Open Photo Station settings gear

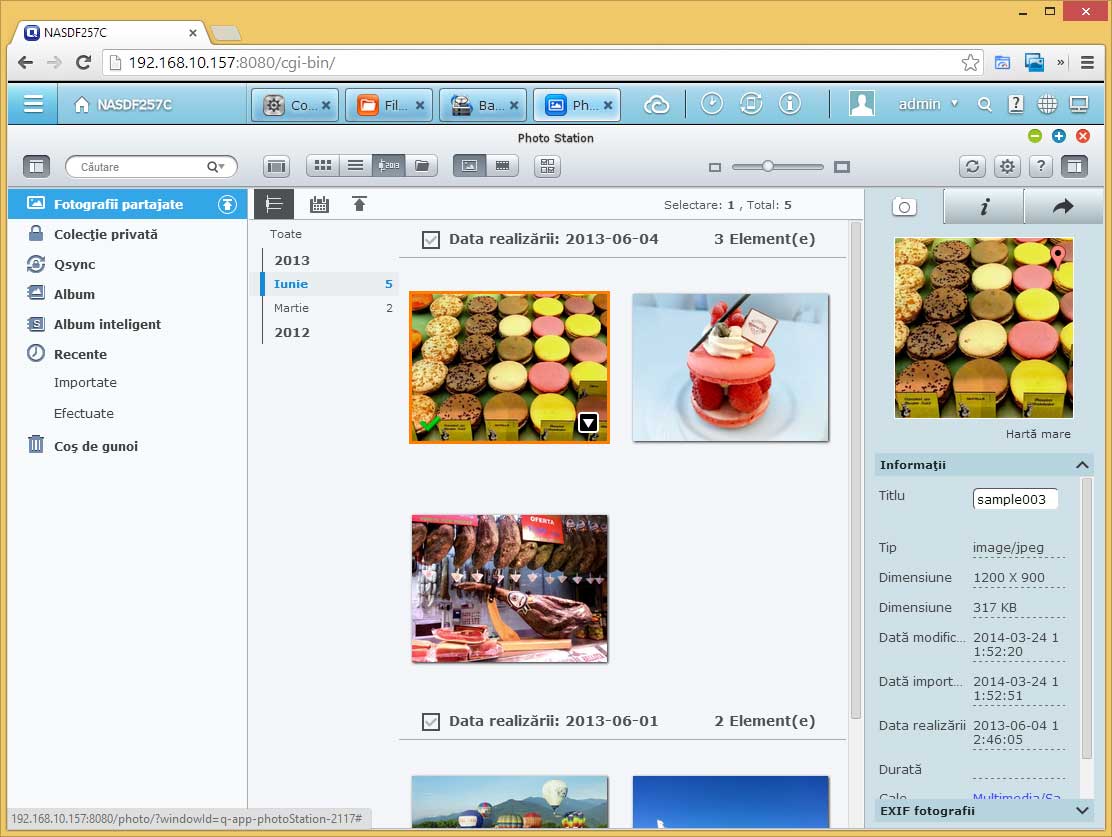tap(1007, 167)
